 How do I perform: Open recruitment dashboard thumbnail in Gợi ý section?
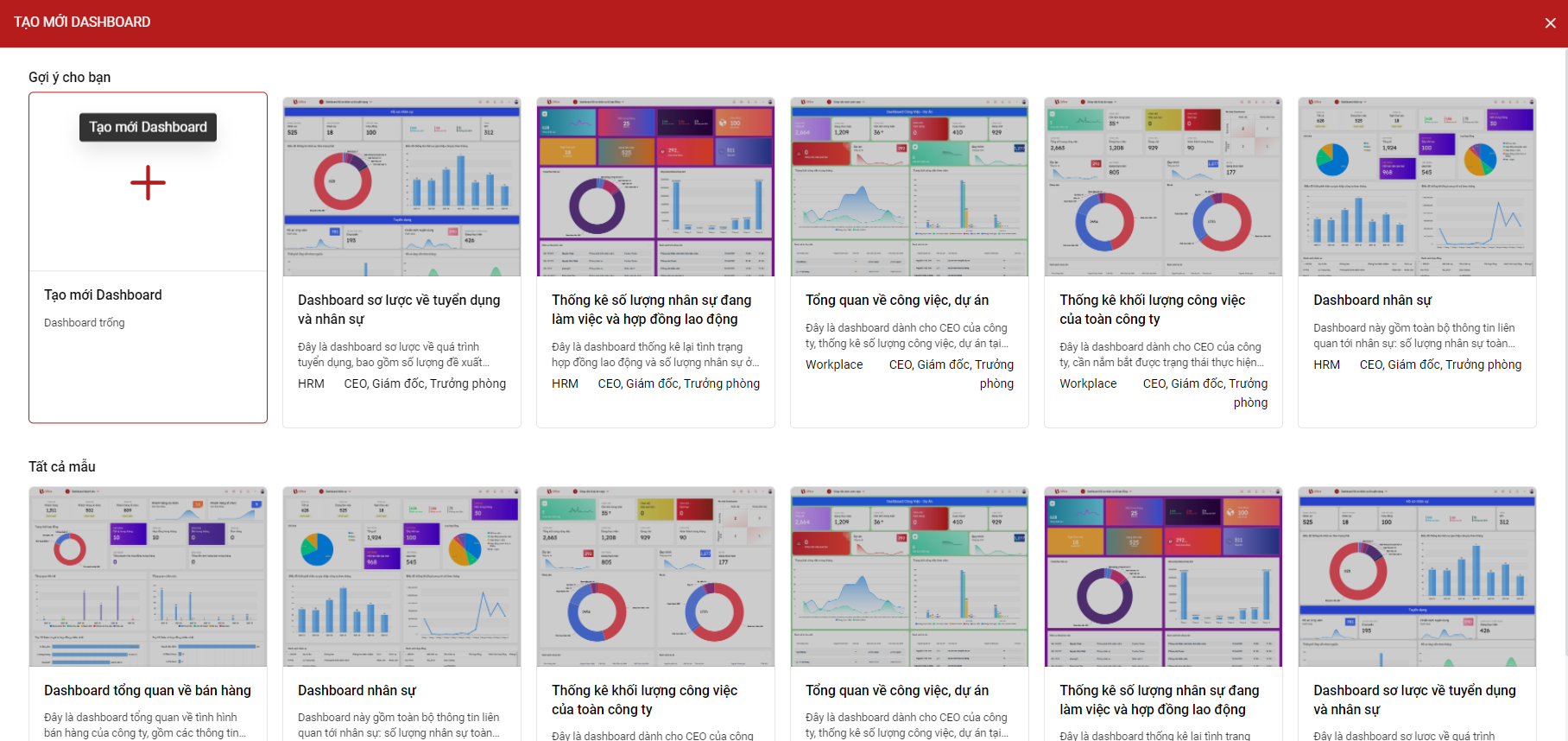(401, 187)
